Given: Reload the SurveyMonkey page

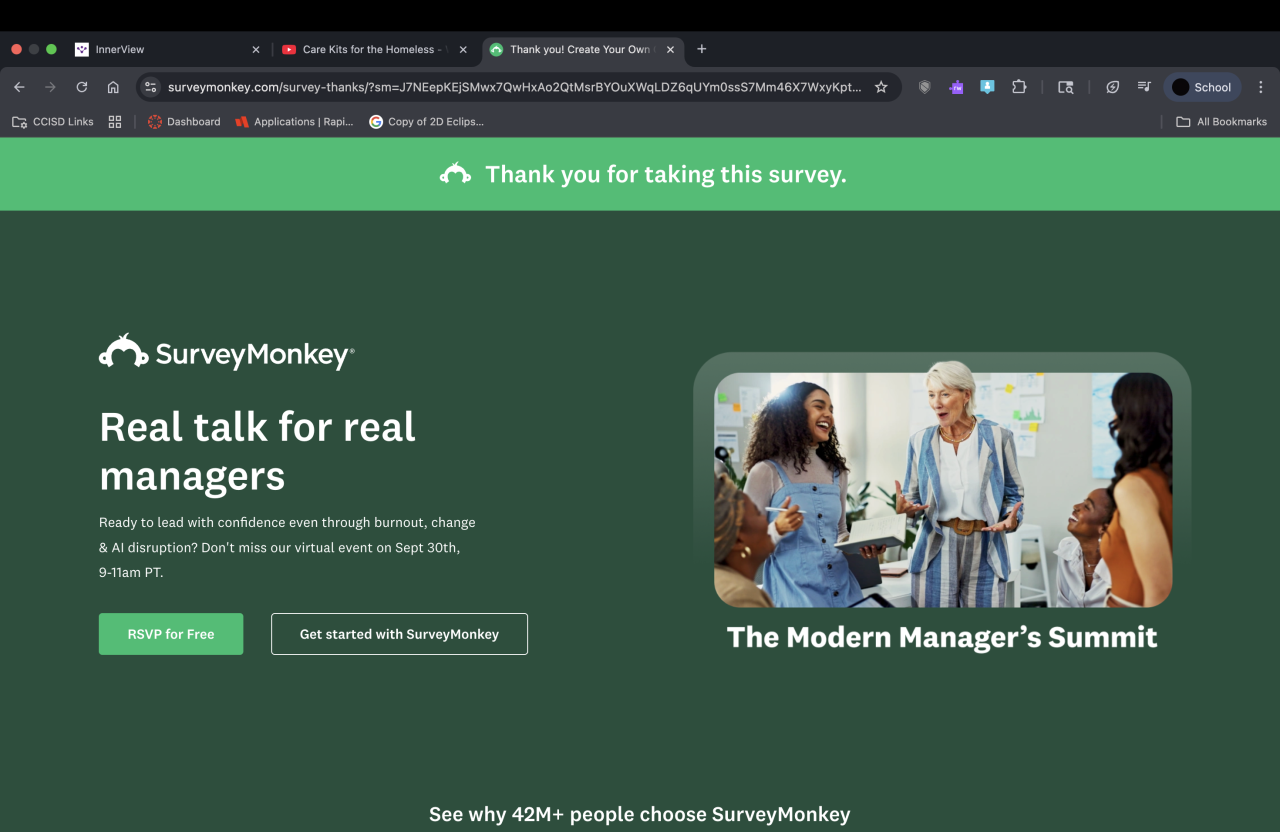Looking at the screenshot, I should pos(82,87).
